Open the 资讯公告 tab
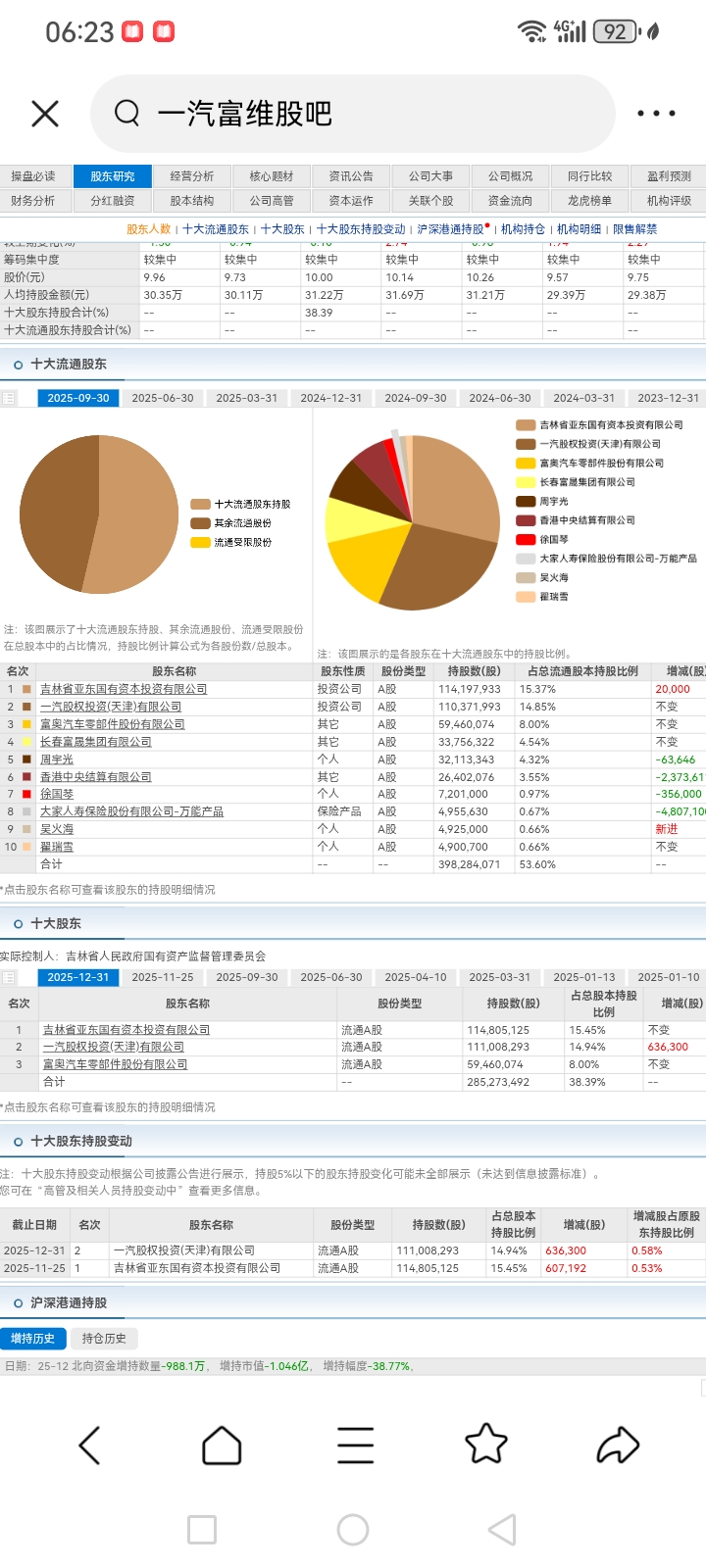The width and height of the screenshot is (706, 1568). click(351, 176)
